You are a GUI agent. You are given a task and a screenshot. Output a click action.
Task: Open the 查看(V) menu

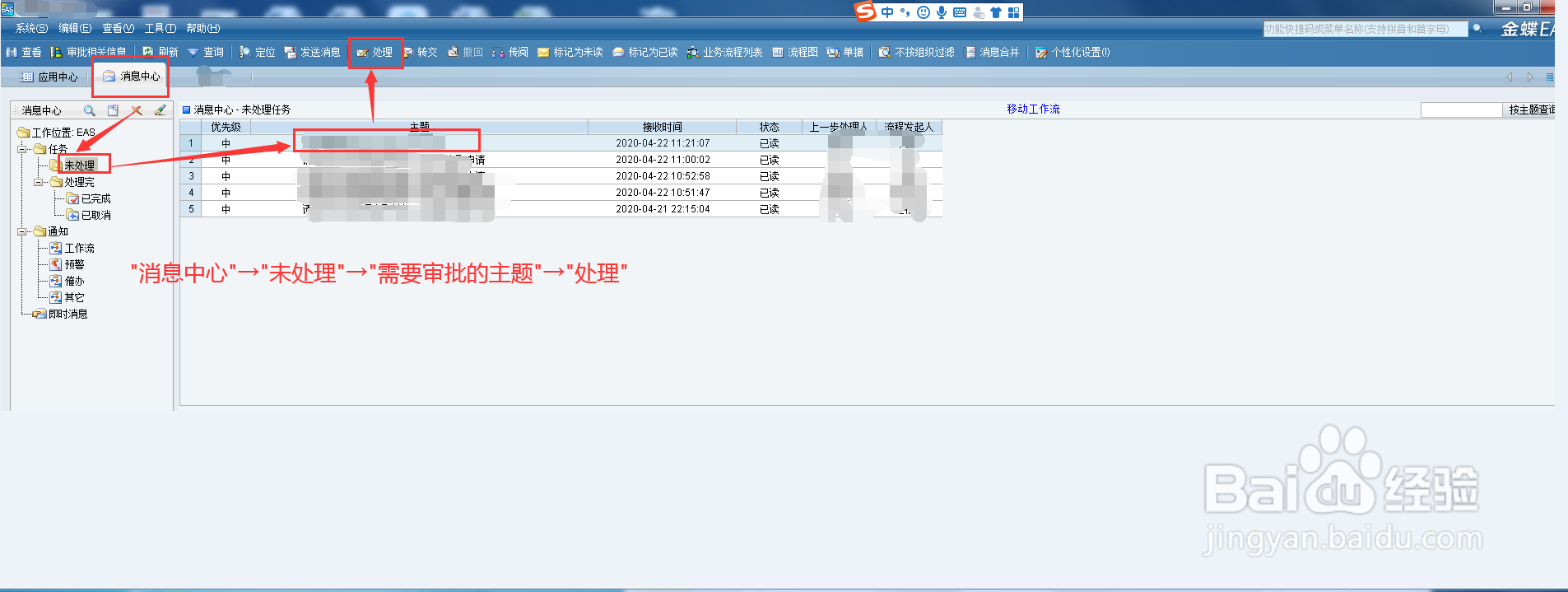[x=119, y=28]
